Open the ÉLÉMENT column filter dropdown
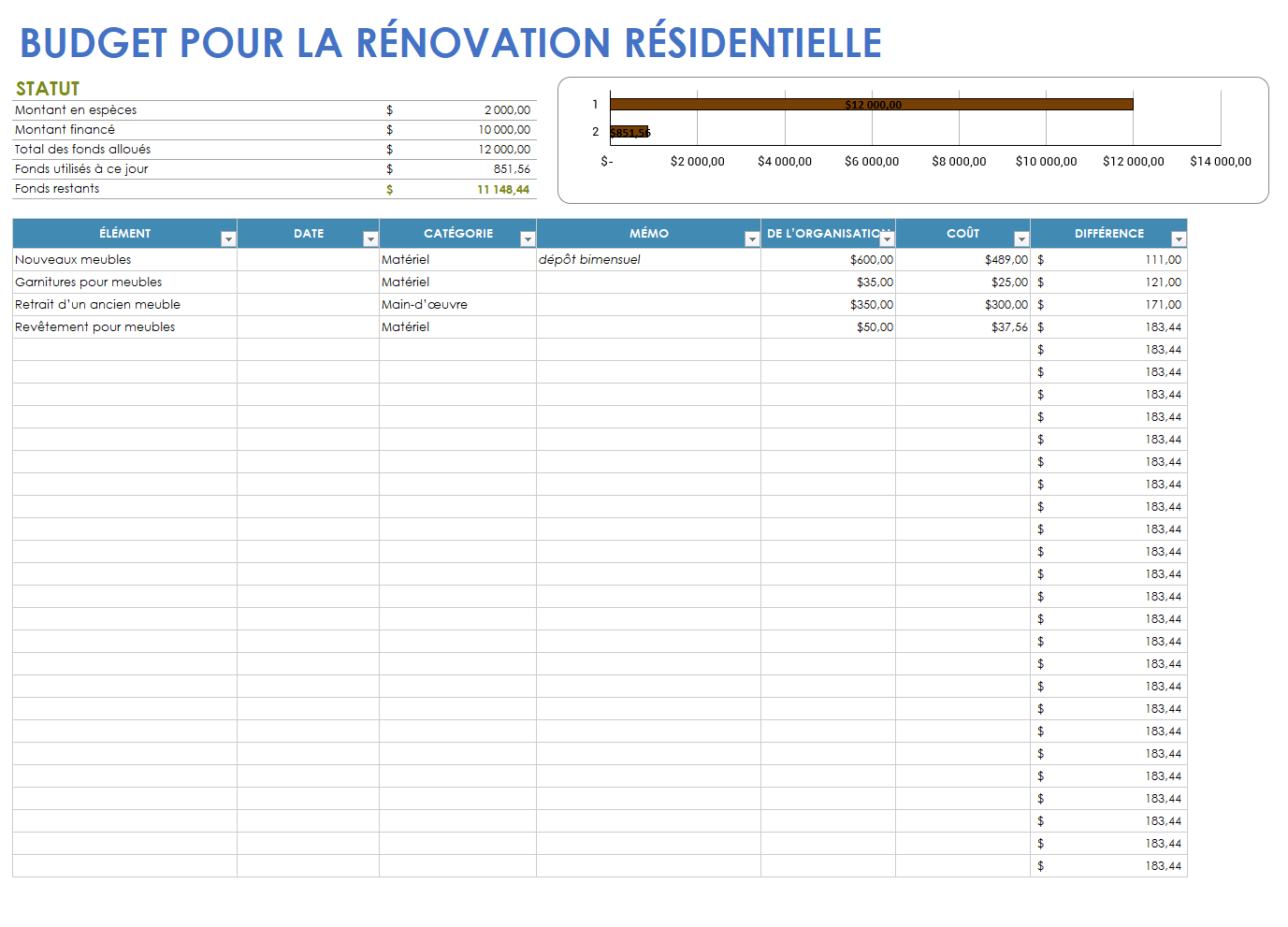 click(x=228, y=239)
